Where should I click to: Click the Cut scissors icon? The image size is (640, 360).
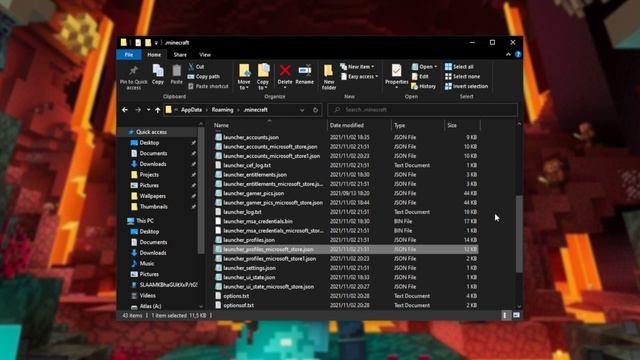[191, 67]
